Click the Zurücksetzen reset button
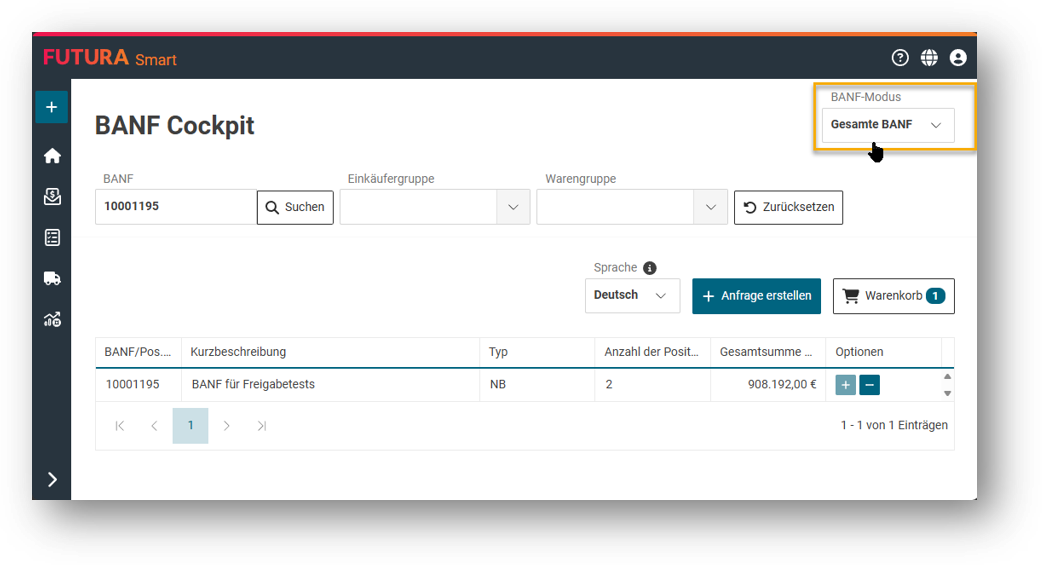Image resolution: width=1042 pixels, height=565 pixels. [x=788, y=207]
